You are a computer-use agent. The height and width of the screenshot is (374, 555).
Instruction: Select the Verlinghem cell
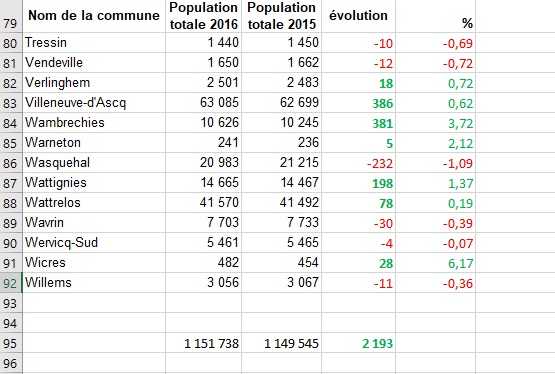94,83
